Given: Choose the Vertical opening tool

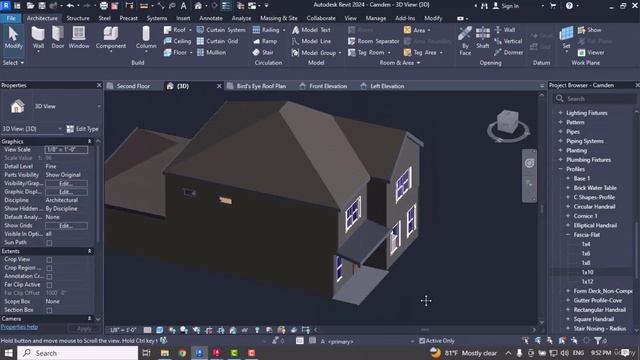Looking at the screenshot, I should click(508, 41).
